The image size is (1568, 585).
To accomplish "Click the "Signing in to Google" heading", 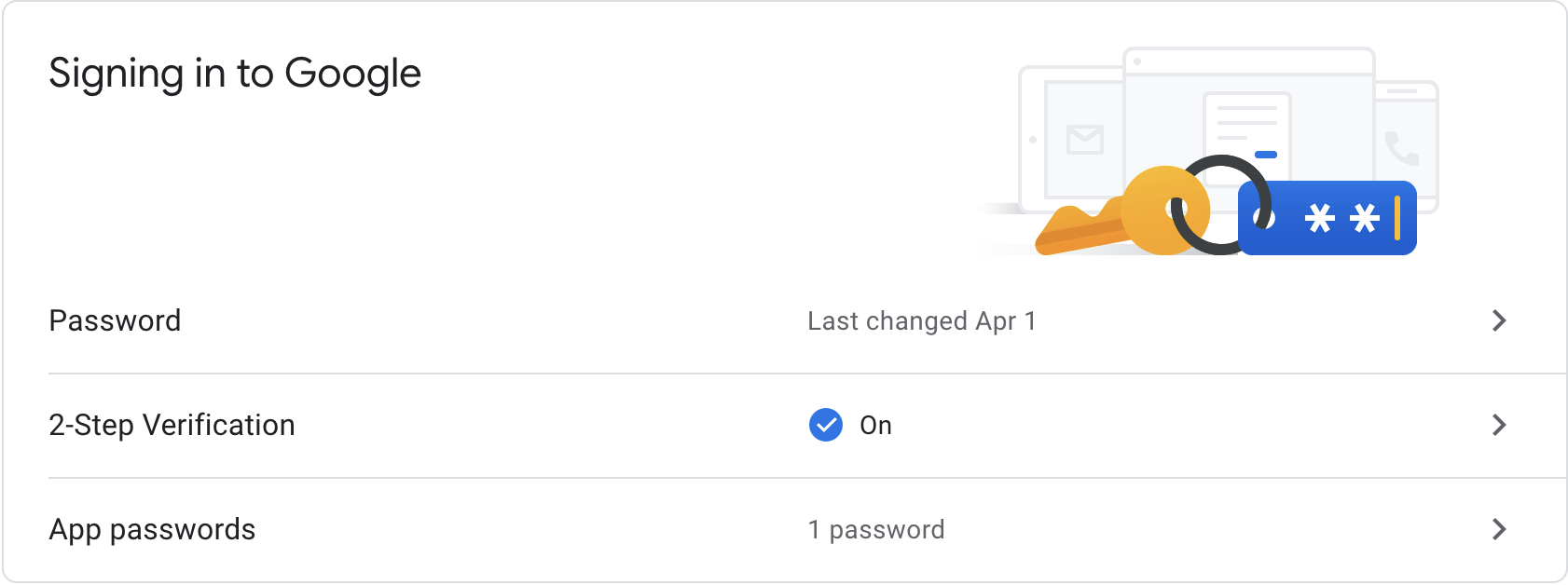I will click(x=235, y=73).
